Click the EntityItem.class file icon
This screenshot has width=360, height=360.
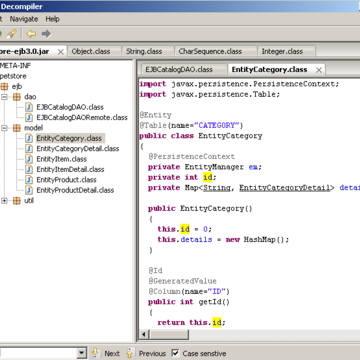tap(29, 159)
